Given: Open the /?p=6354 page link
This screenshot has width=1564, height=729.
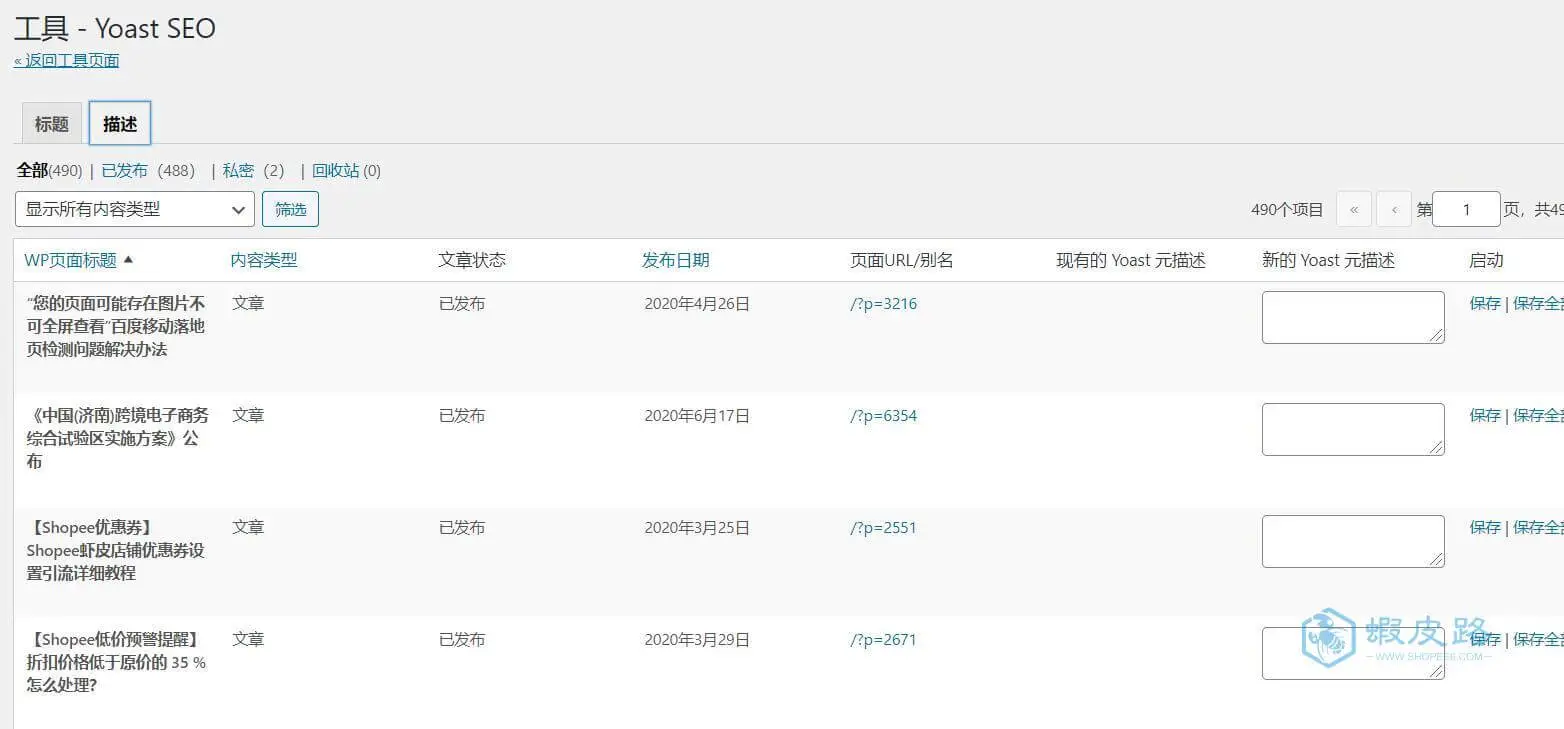Looking at the screenshot, I should pos(884,416).
